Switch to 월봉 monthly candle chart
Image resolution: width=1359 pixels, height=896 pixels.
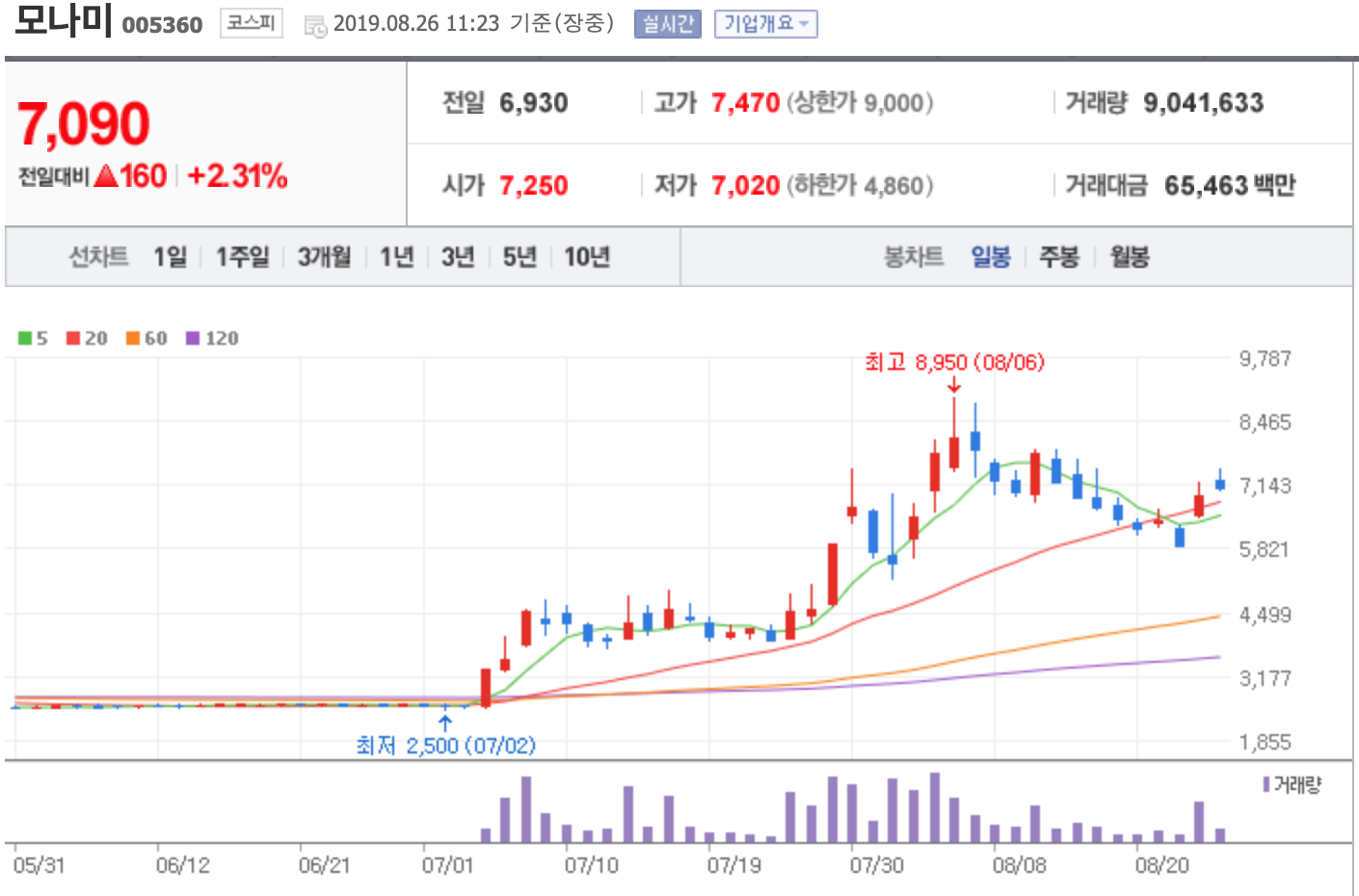tap(1129, 257)
